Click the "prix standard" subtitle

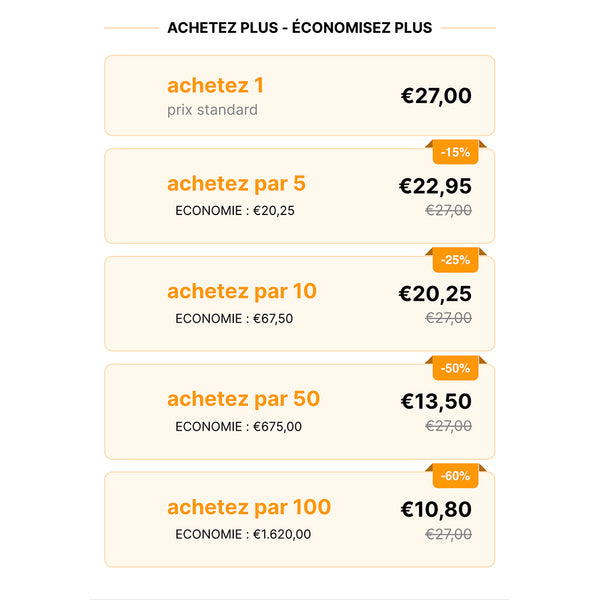(212, 110)
